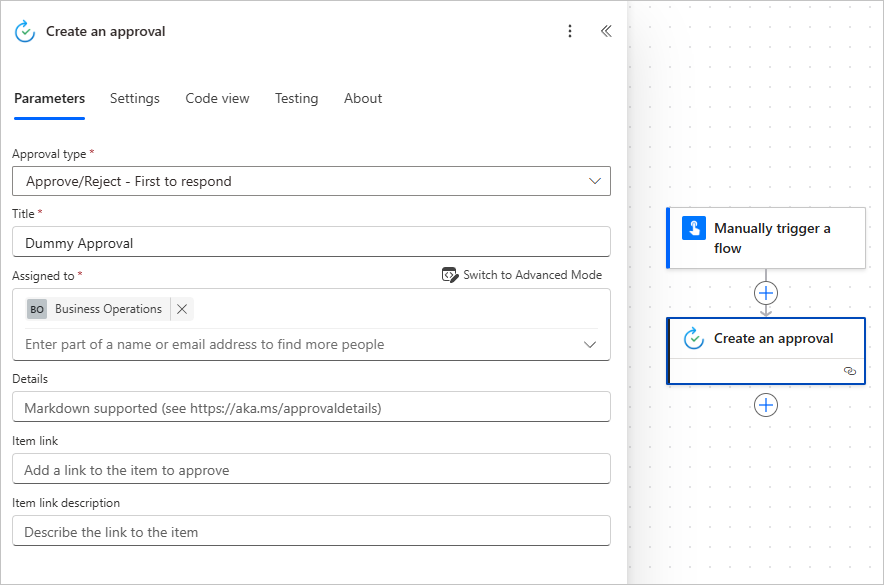Click the manual trigger hand icon
The image size is (884, 585).
tap(693, 228)
